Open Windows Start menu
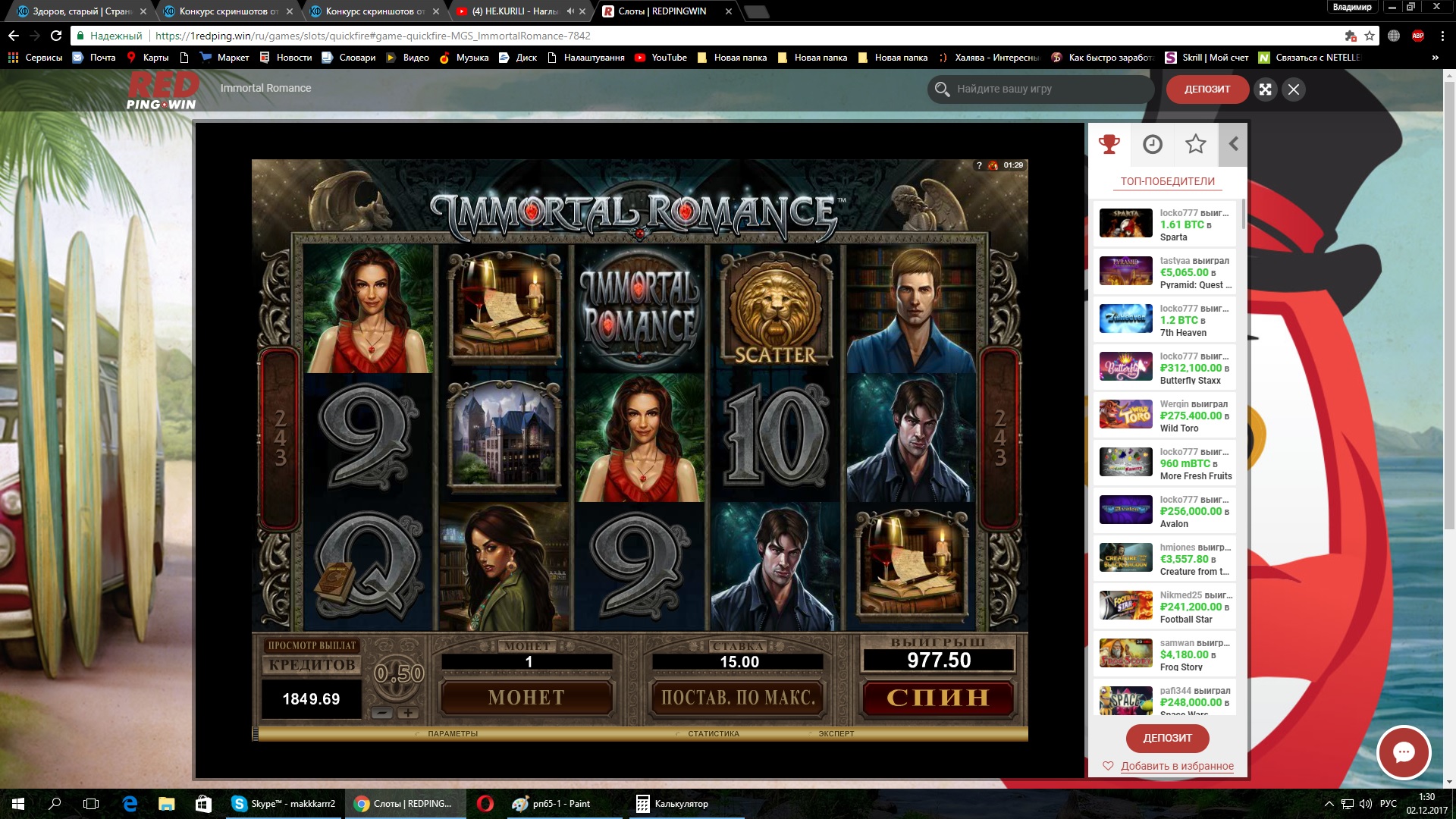Screen dimensions: 1456x819 click(18, 804)
